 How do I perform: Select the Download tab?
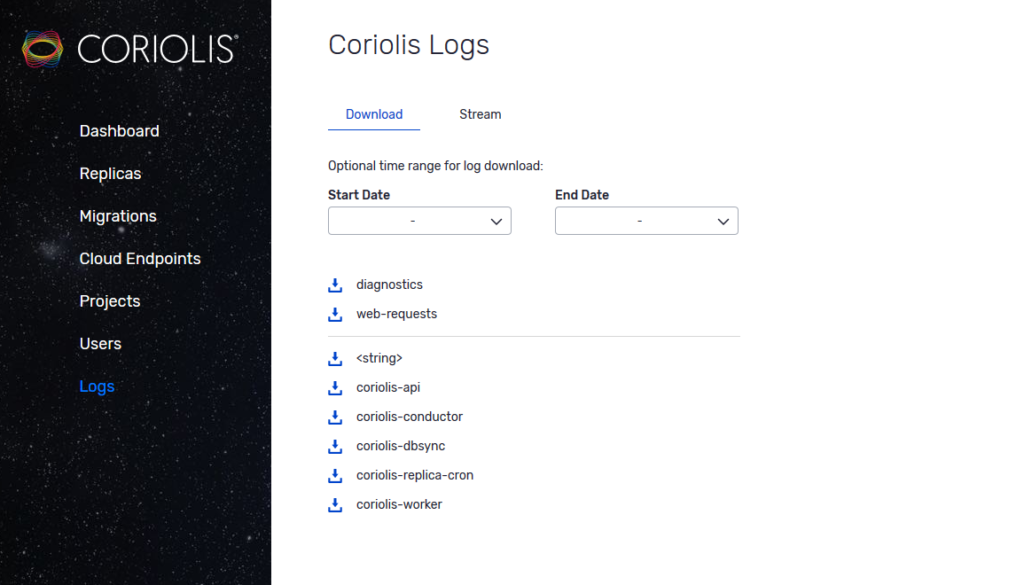click(x=373, y=114)
